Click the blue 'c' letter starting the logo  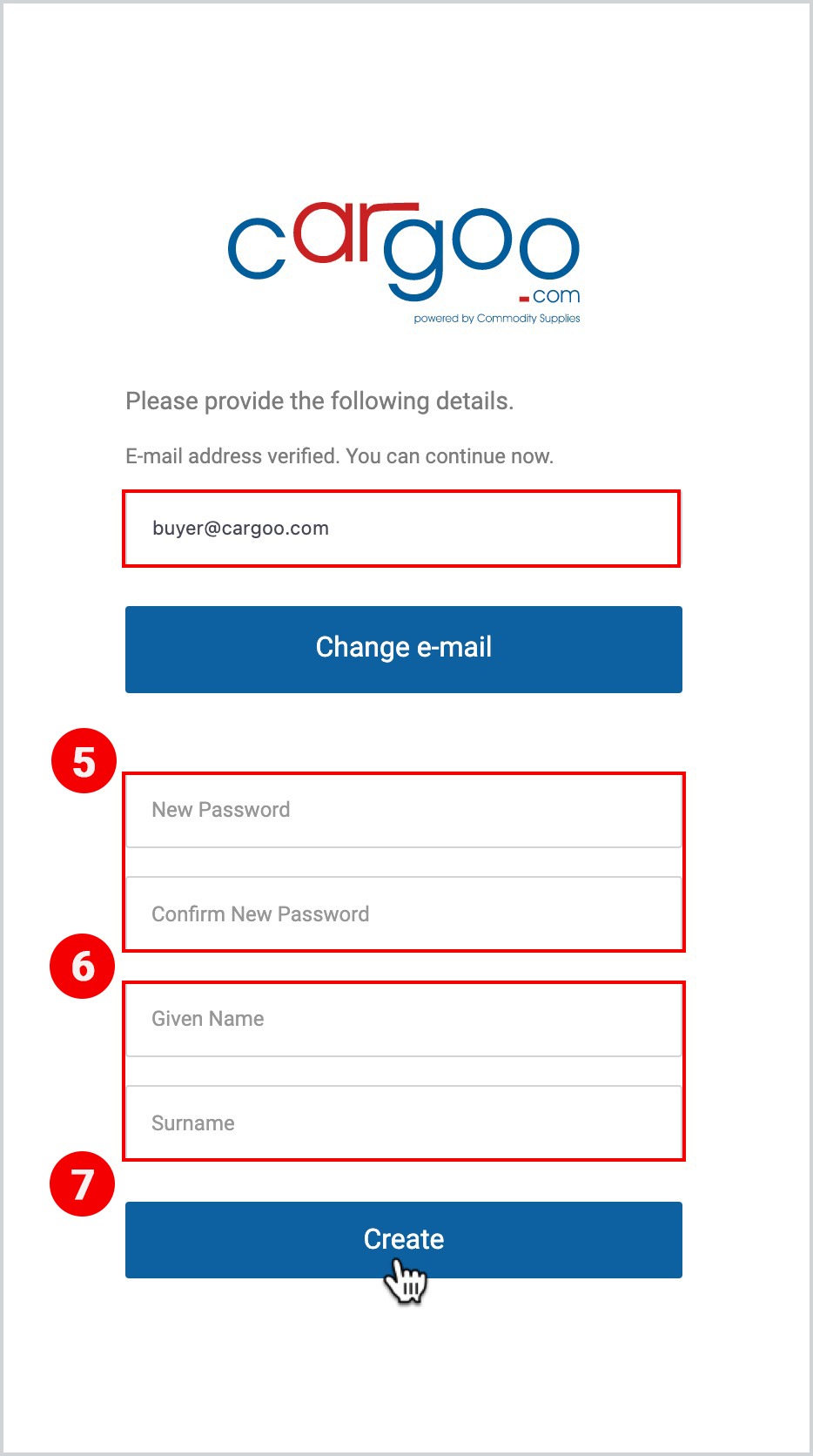257,248
